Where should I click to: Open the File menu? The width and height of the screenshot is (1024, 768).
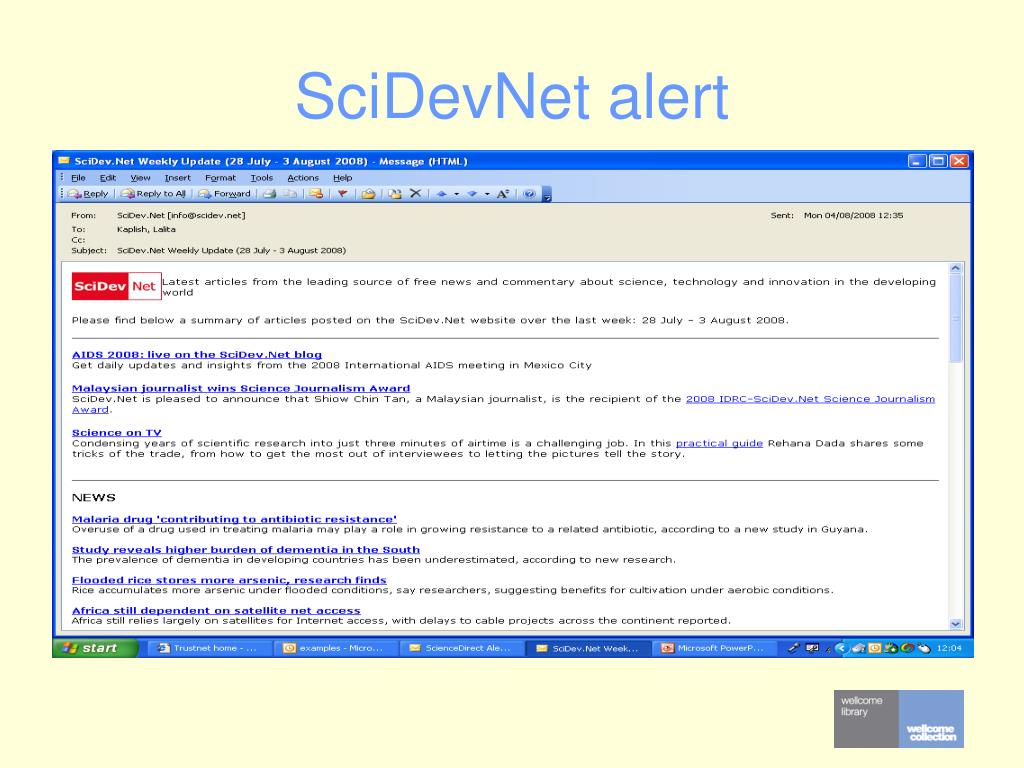78,178
